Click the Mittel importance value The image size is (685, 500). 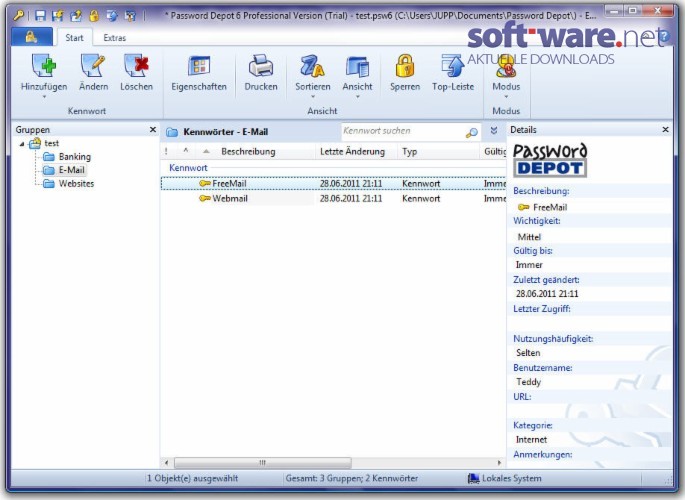[x=529, y=237]
